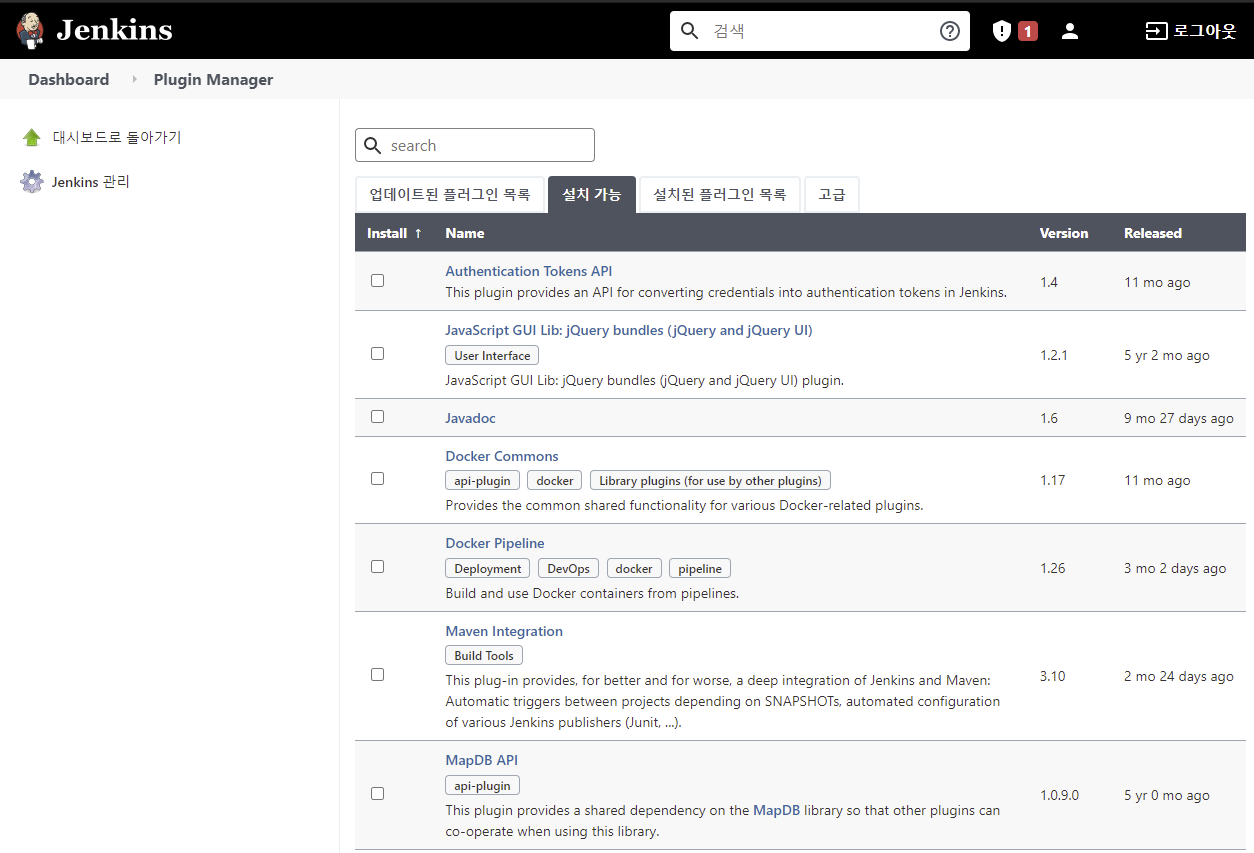Click the Library plugins tag
1254x853 pixels.
click(710, 480)
